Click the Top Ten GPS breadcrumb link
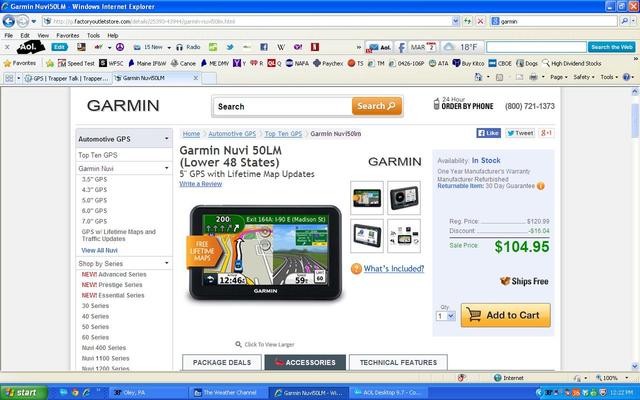The width and height of the screenshot is (640, 400). (283, 133)
